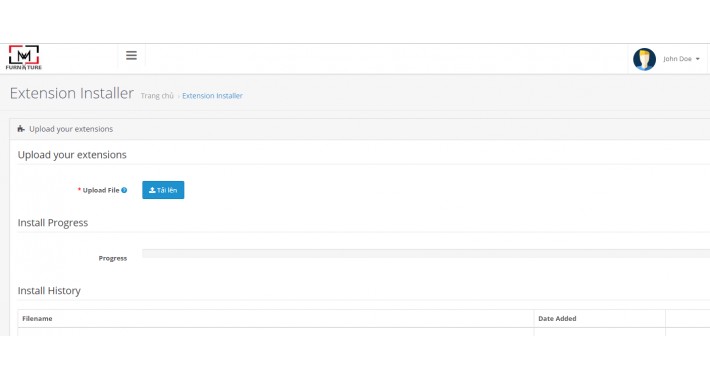This screenshot has height=380, width=710.
Task: Click the install Progress bar
Action: click(426, 254)
